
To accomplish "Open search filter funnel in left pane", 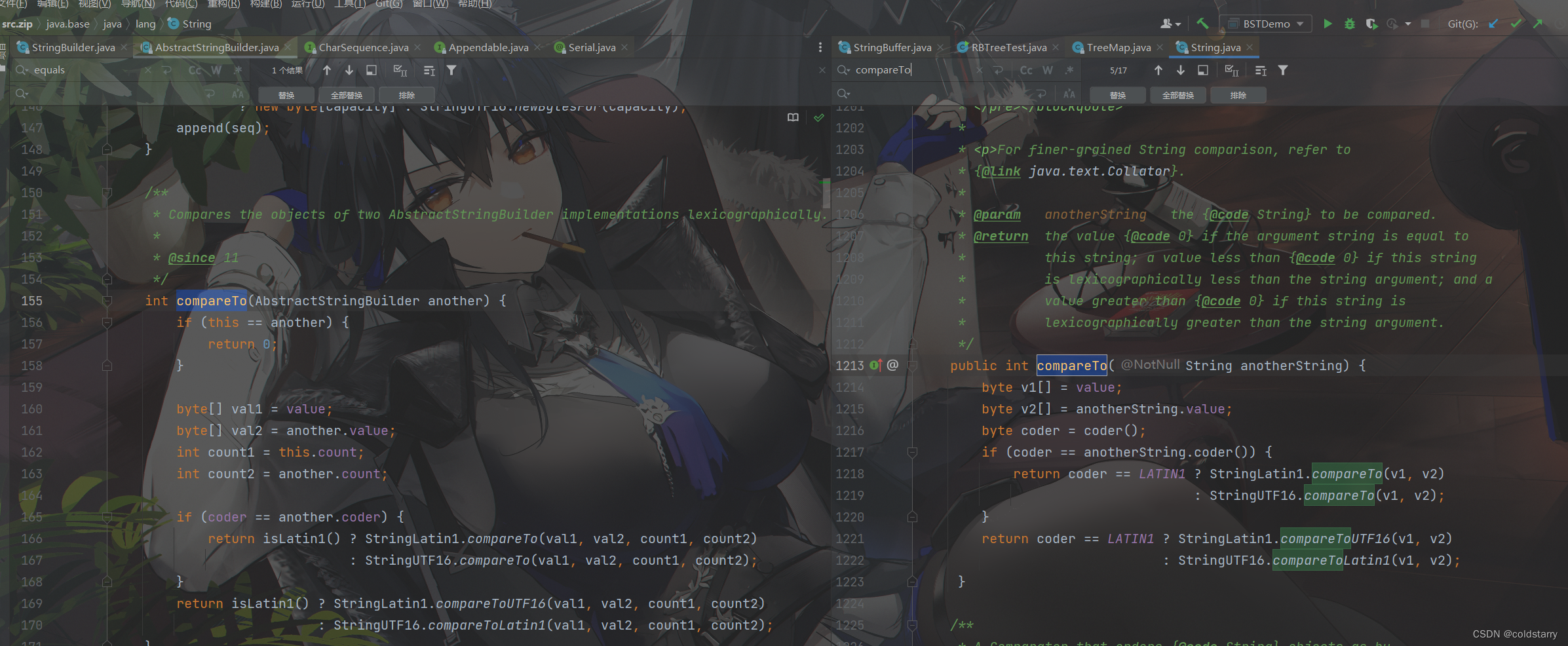I will 451,70.
